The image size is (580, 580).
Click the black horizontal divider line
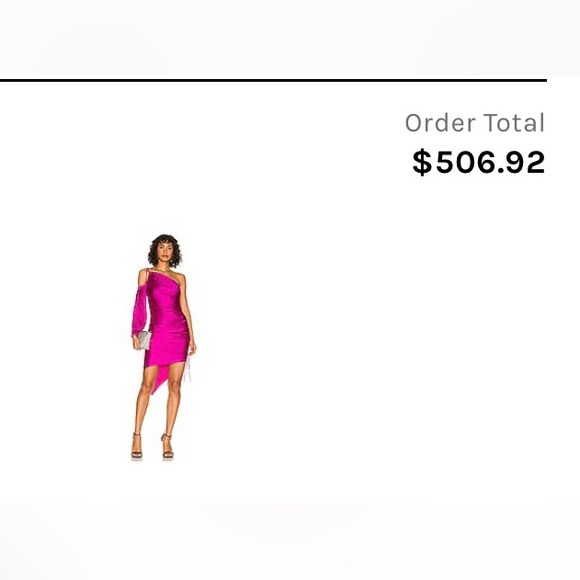point(273,80)
